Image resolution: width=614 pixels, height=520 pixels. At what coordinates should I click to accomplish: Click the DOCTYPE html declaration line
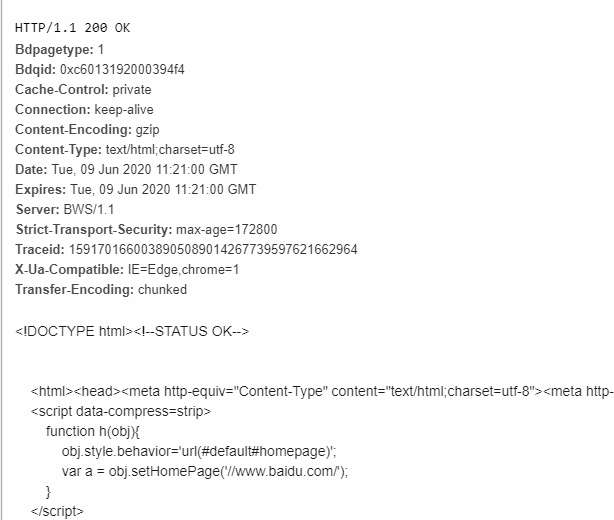(132, 330)
